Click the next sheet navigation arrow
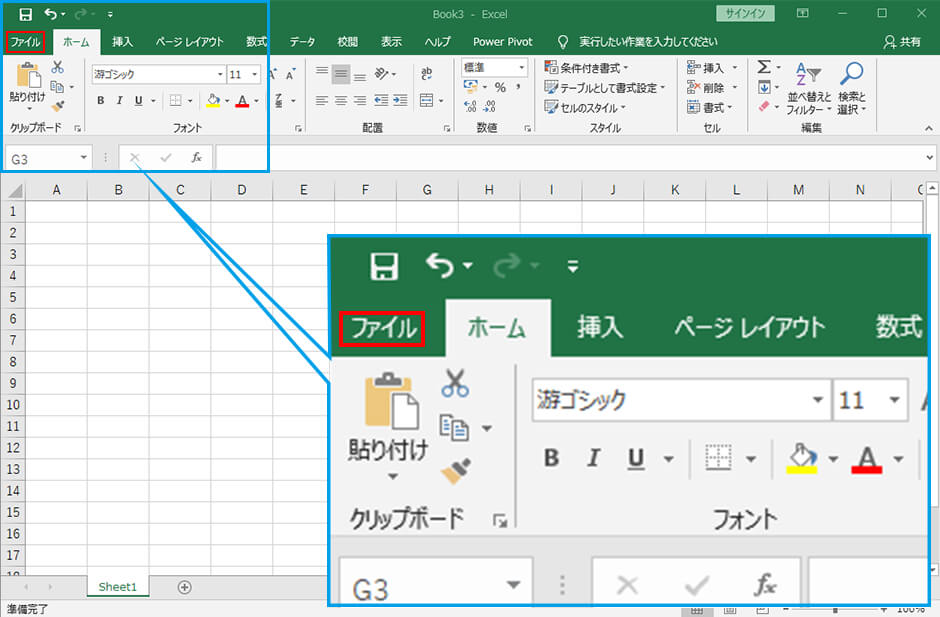This screenshot has height=617, width=940. [50, 587]
